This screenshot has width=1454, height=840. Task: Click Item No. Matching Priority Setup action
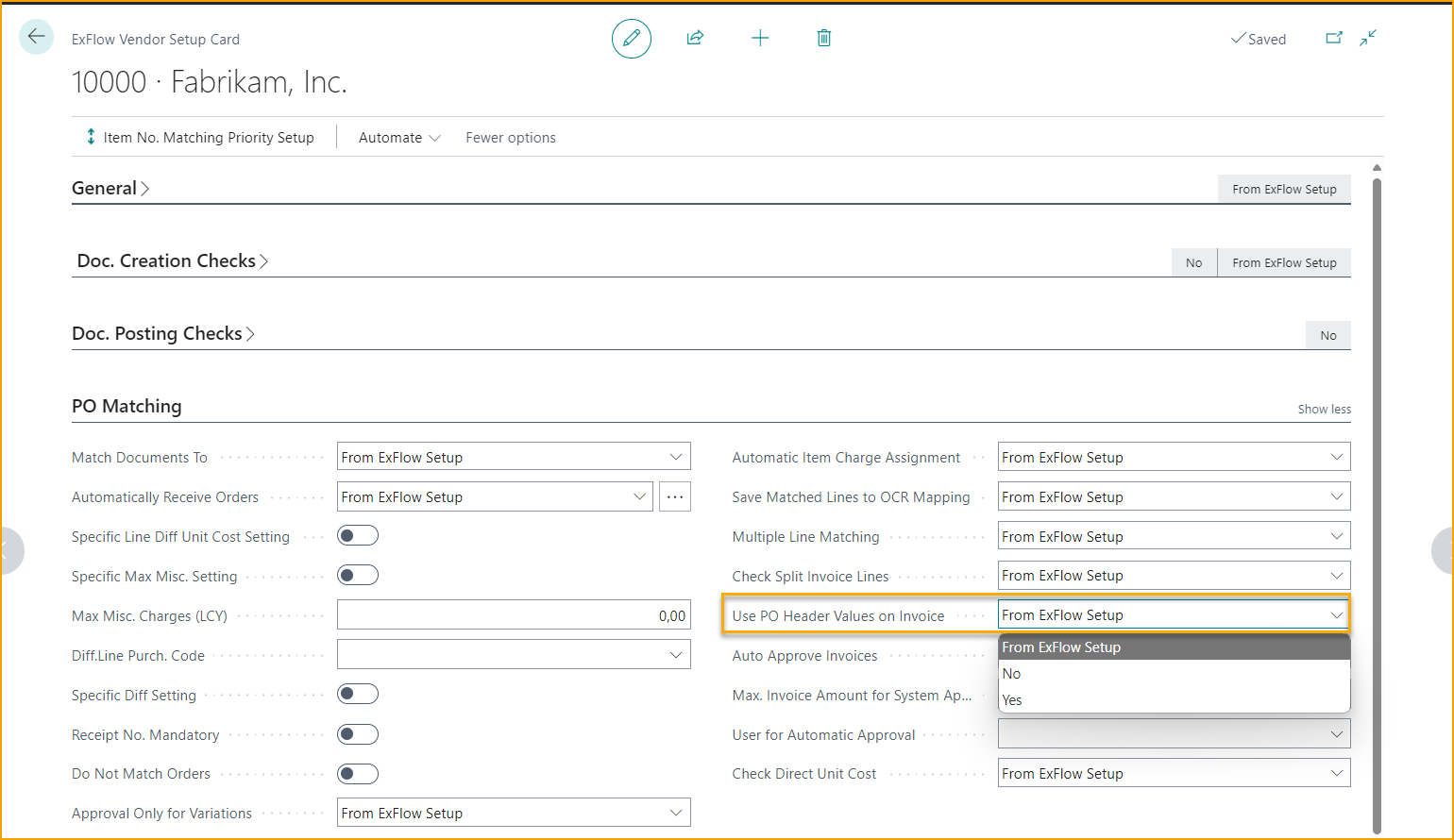point(199,137)
